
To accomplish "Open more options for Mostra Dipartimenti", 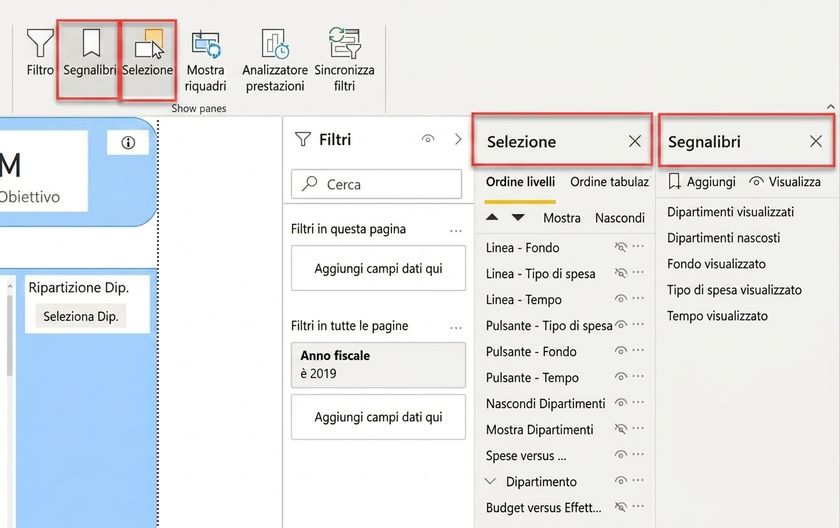I will [x=638, y=428].
